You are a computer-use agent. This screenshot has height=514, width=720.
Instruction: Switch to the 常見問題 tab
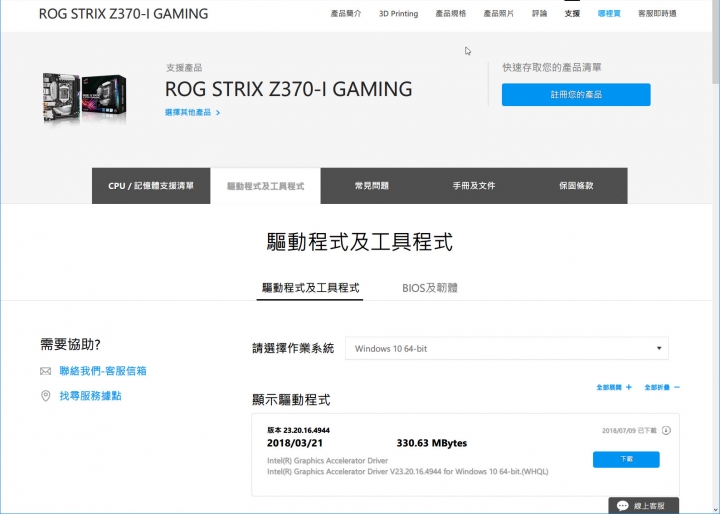(371, 186)
